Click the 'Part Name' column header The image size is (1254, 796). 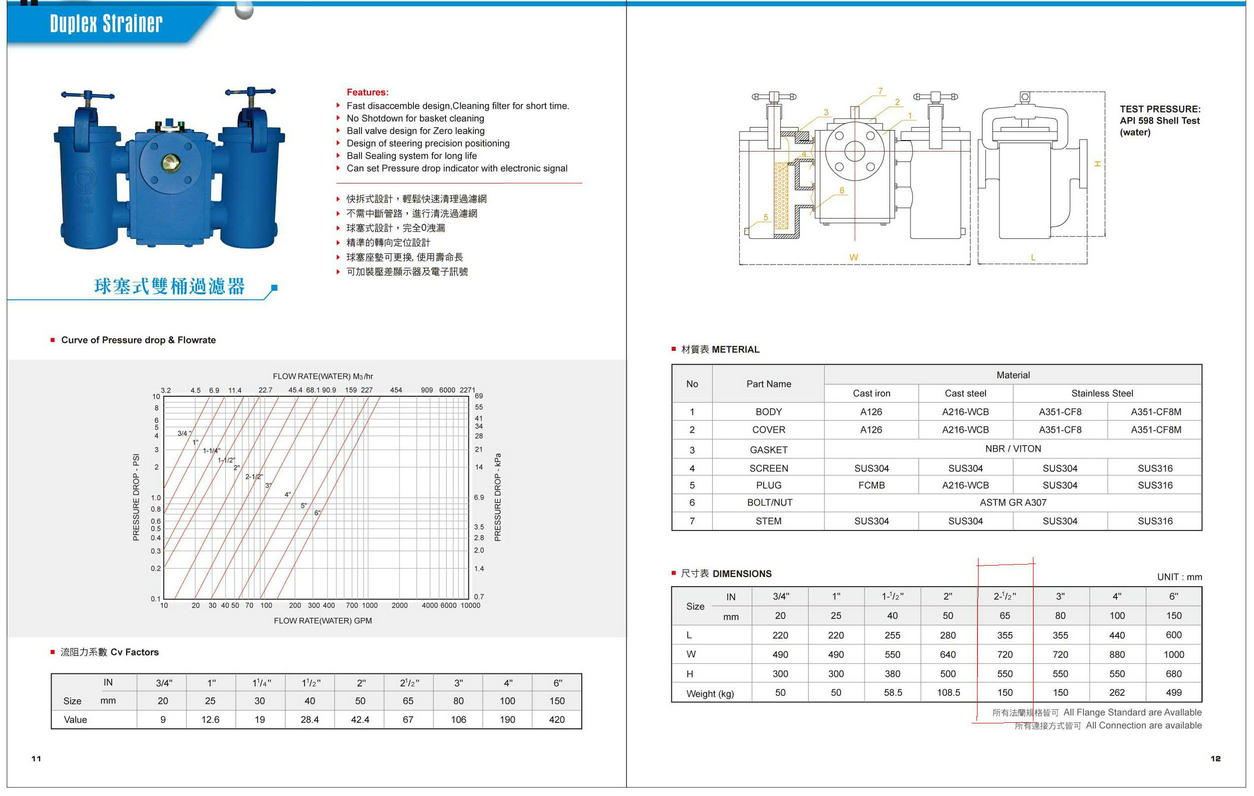769,384
